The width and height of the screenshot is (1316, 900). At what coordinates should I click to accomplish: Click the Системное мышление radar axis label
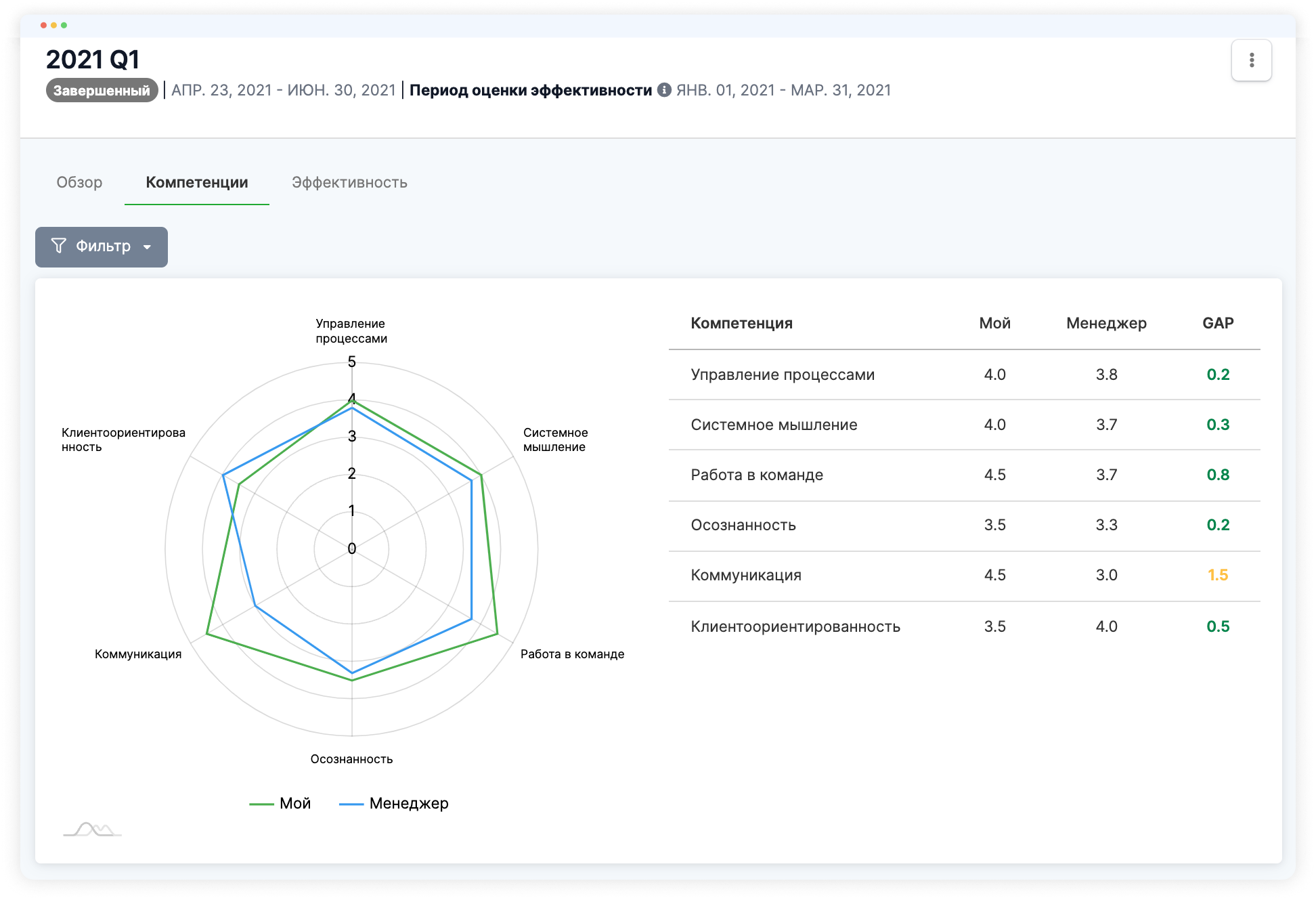pyautogui.click(x=555, y=440)
